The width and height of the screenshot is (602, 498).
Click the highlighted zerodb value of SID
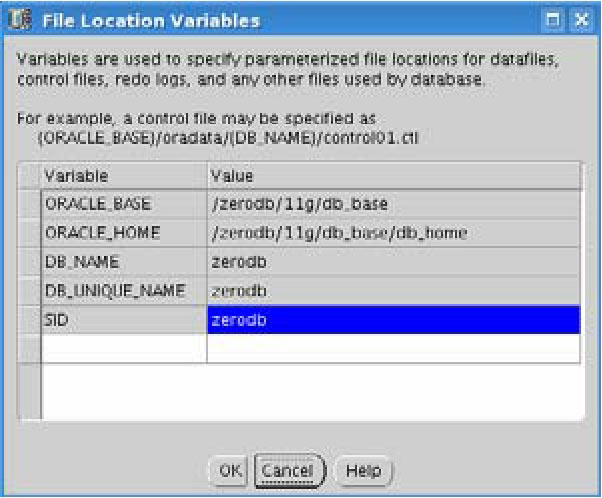394,319
